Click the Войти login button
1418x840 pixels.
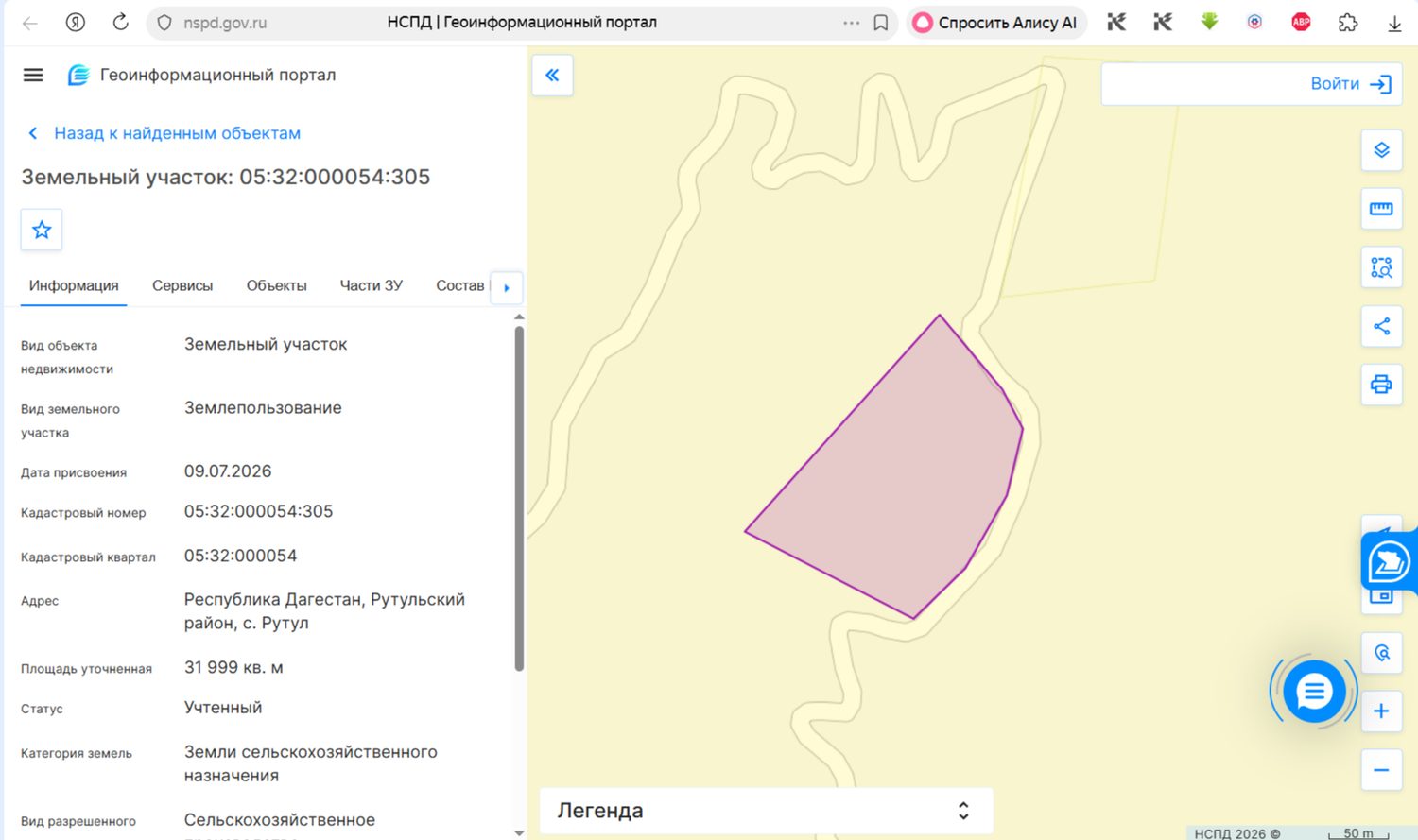(x=1252, y=84)
